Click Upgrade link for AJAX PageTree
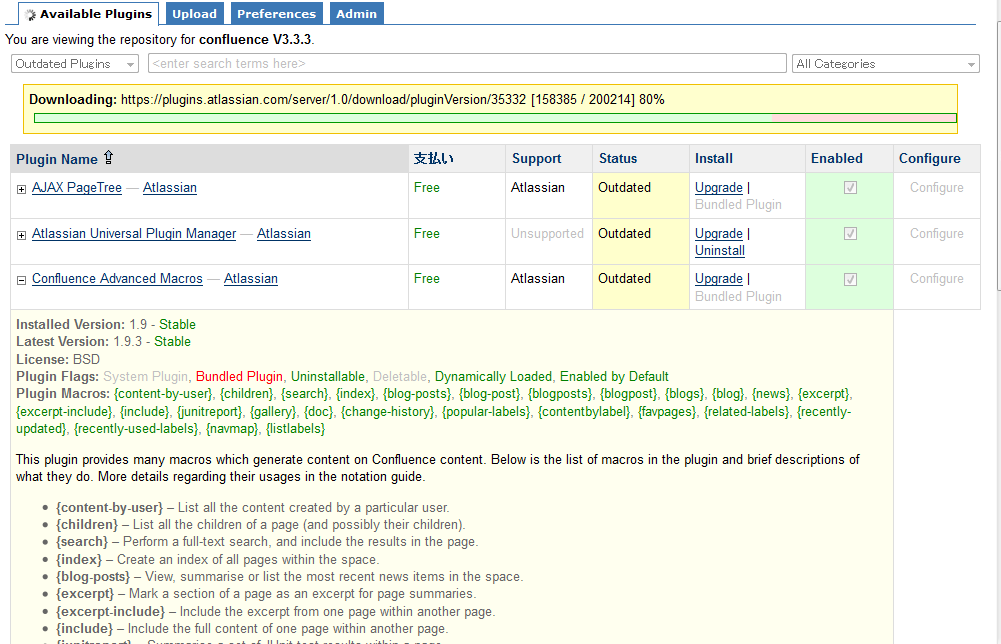The image size is (1001, 644). [718, 188]
